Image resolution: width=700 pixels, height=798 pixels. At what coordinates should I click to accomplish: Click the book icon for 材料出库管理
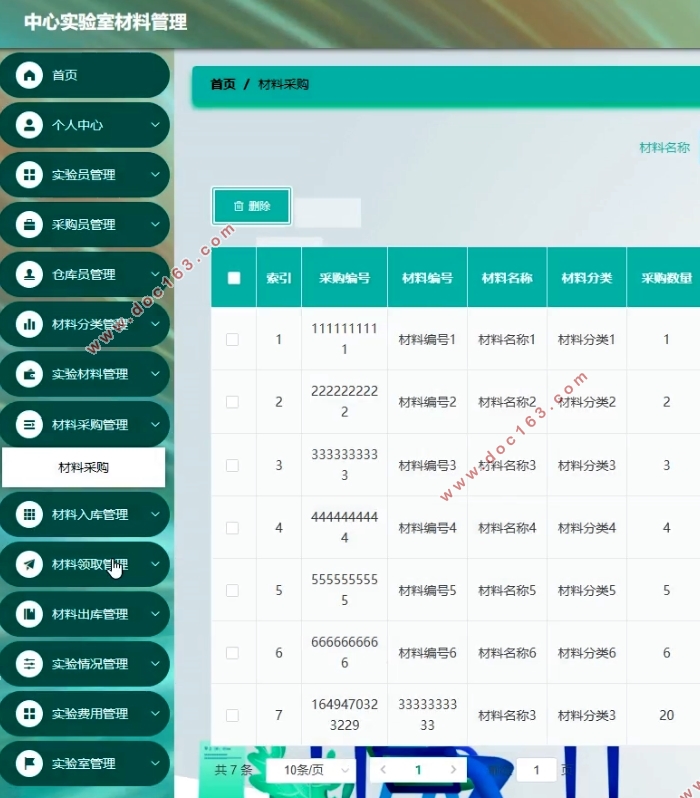click(29, 614)
